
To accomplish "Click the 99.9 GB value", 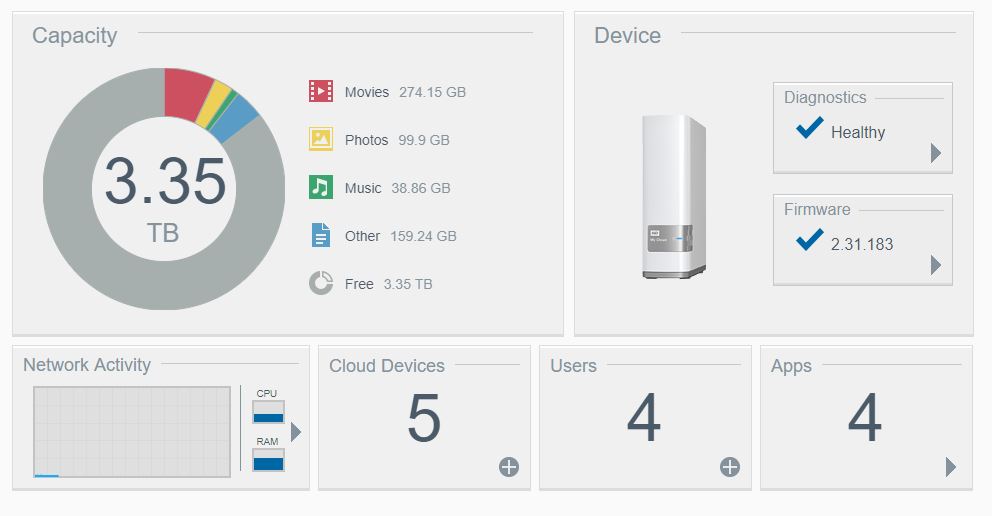I will 424,140.
